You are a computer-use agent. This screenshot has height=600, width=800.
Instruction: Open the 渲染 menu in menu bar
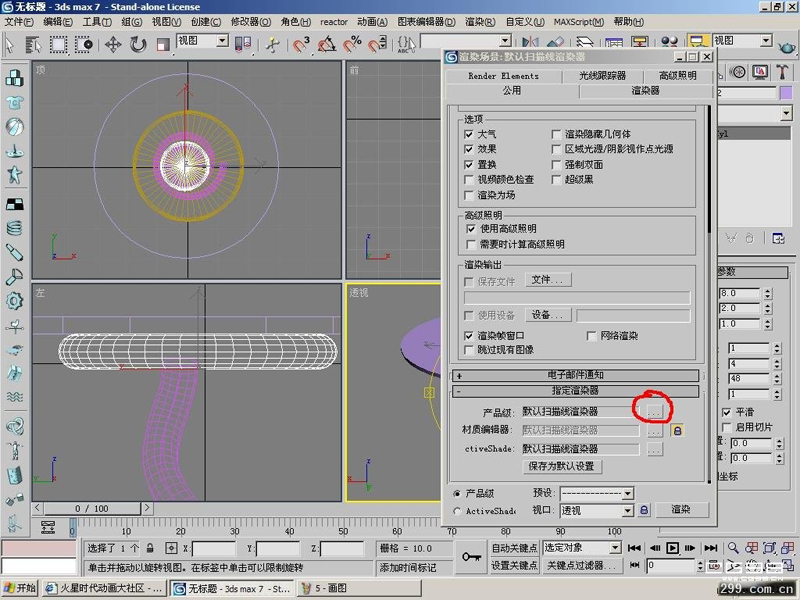[480, 22]
